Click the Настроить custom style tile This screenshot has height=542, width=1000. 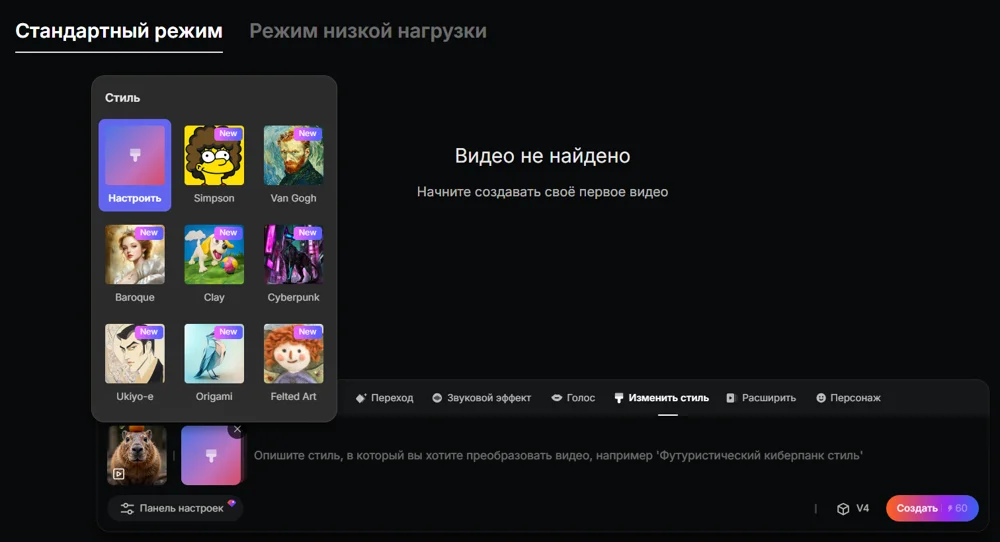[135, 165]
